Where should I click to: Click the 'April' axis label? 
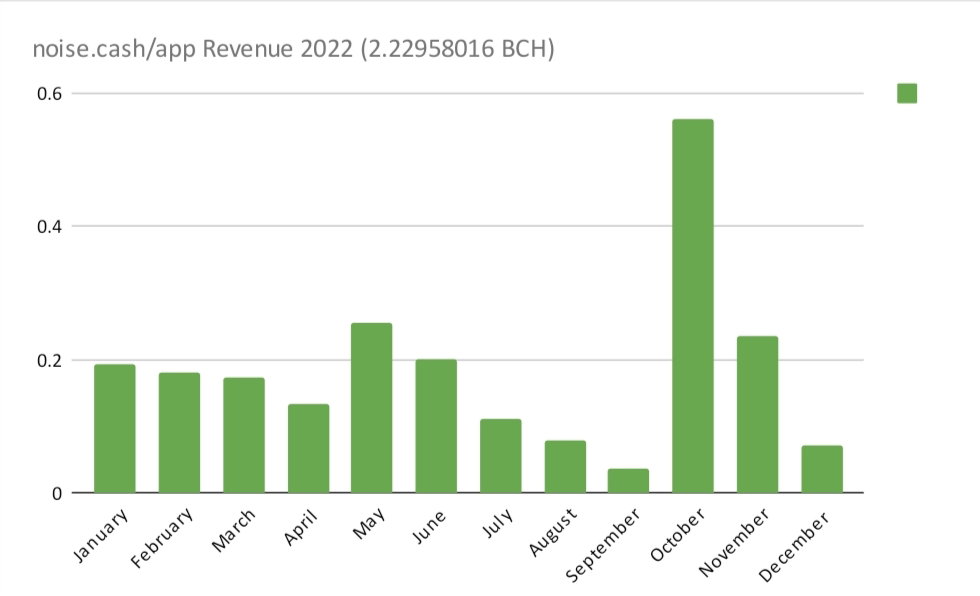click(x=301, y=528)
